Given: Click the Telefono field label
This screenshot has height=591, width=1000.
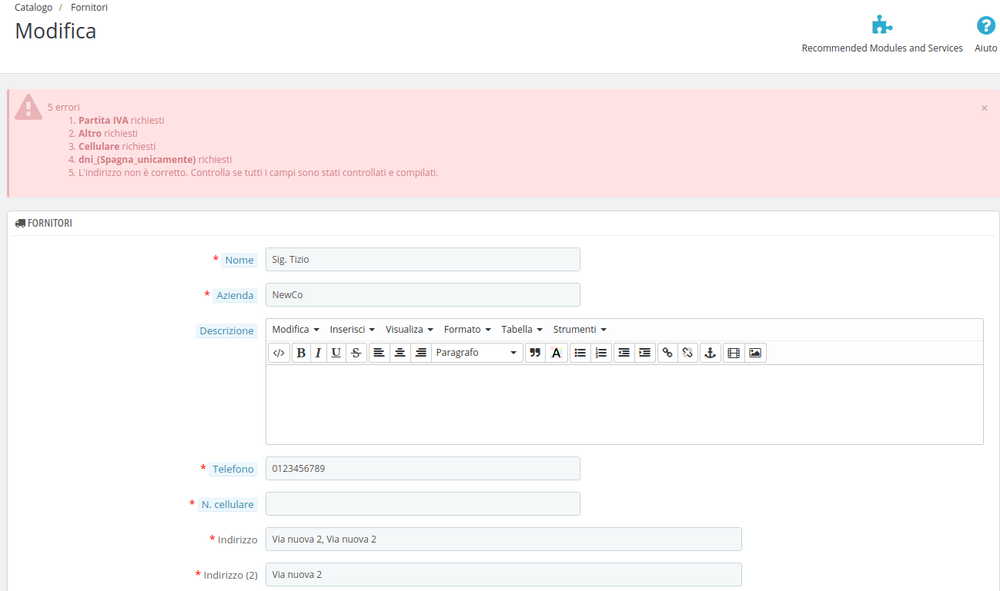Looking at the screenshot, I should click(233, 469).
